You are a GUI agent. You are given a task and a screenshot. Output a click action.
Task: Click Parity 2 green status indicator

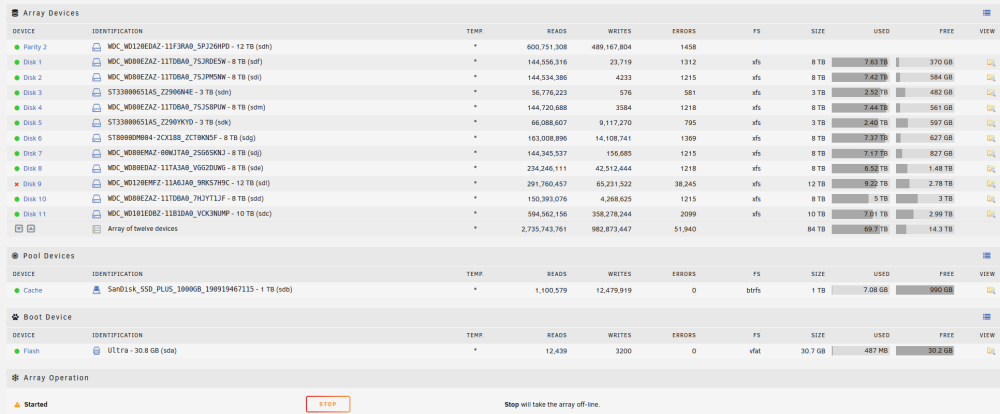(17, 47)
